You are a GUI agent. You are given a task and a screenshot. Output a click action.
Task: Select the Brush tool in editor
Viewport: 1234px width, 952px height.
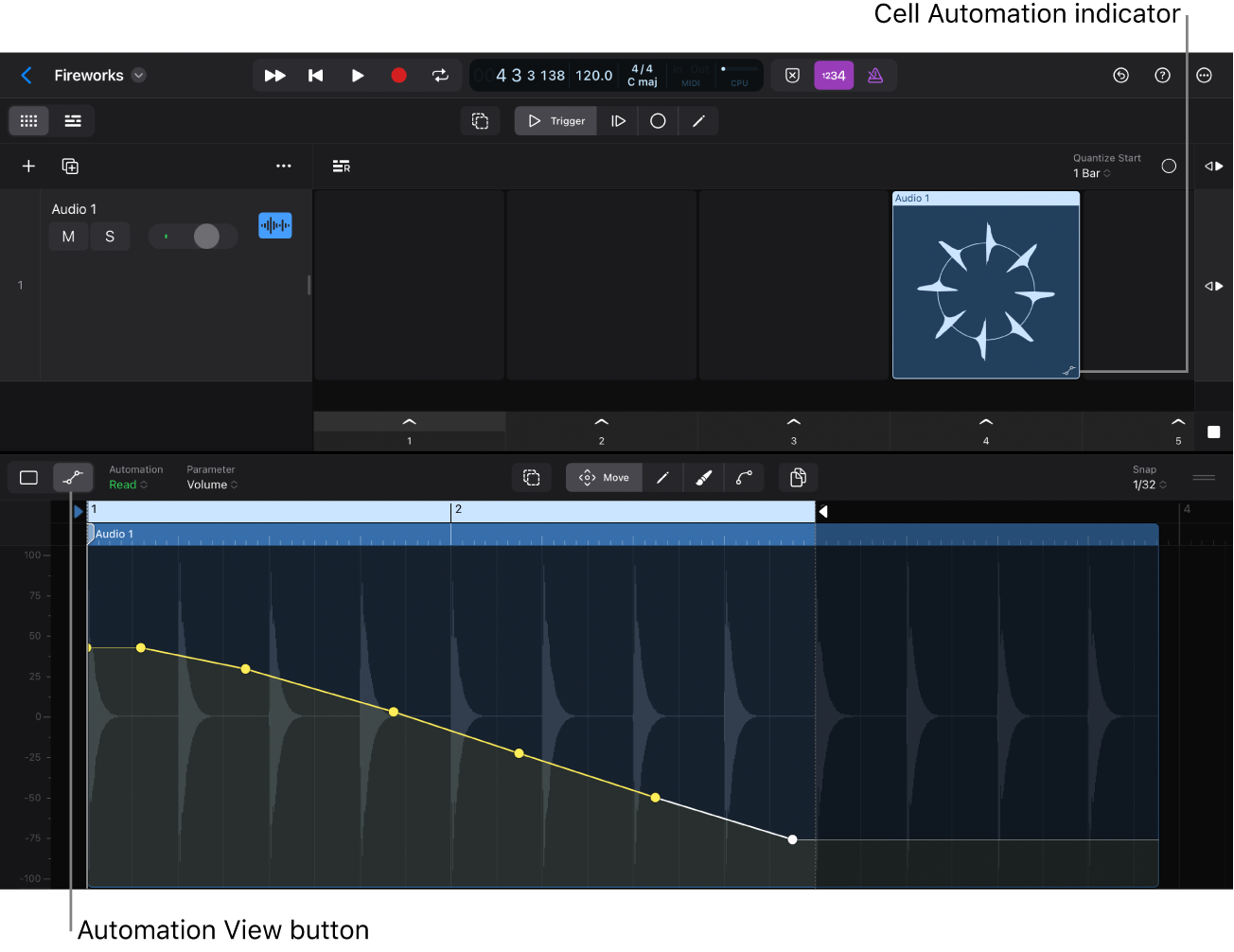click(x=703, y=478)
